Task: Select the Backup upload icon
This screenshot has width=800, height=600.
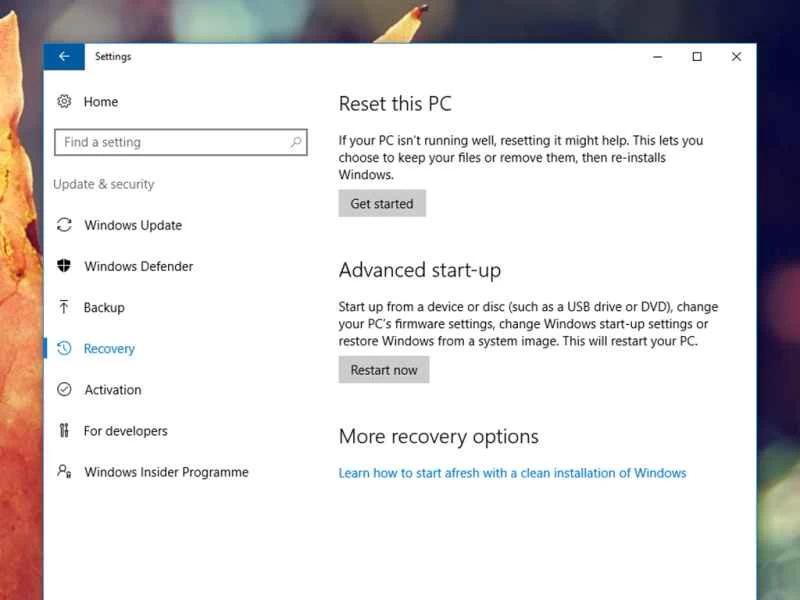Action: 64,307
